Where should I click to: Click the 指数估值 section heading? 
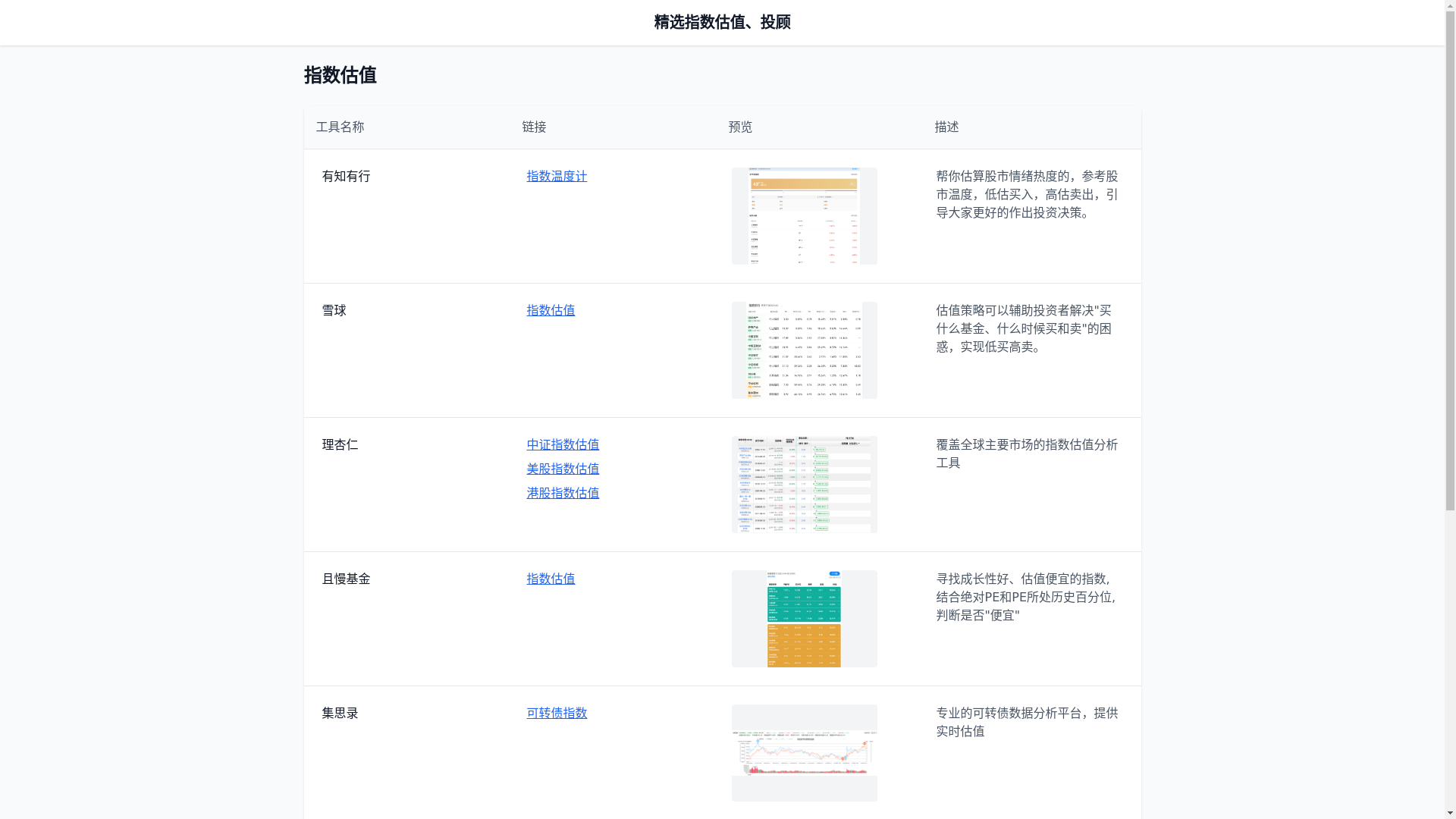pos(340,75)
